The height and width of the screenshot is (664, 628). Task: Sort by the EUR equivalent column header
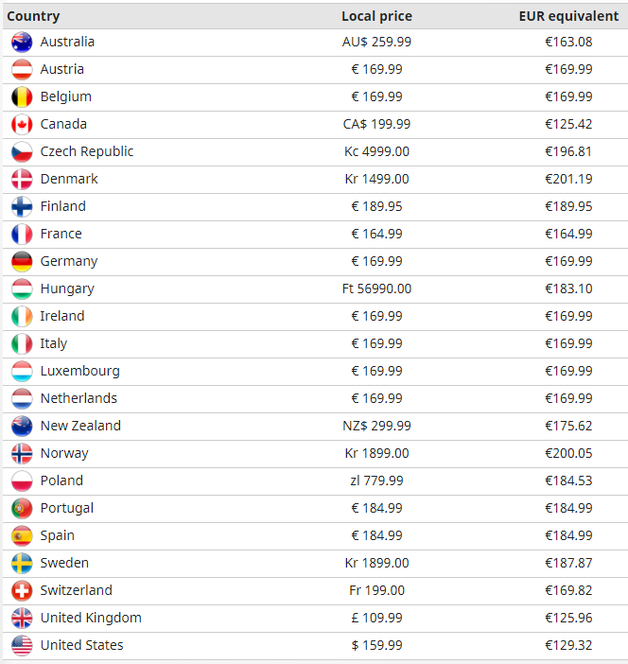(568, 16)
